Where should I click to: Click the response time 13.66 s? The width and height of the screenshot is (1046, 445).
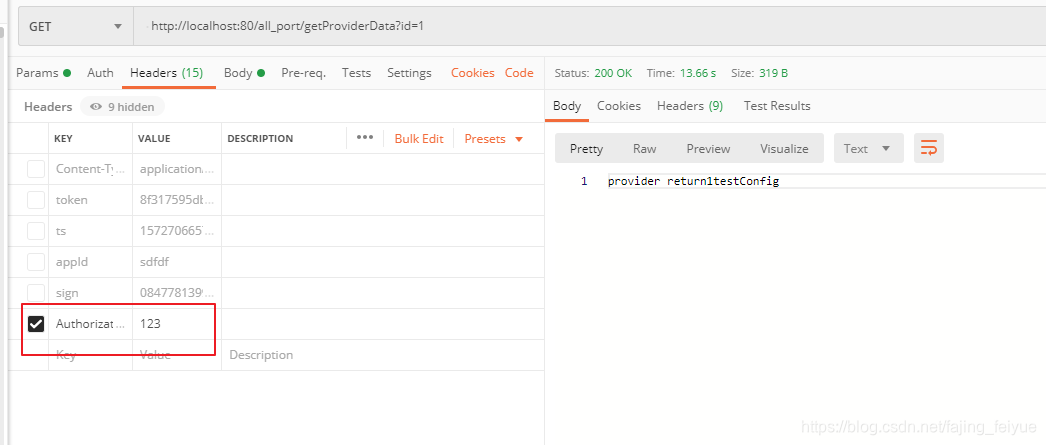[x=698, y=73]
